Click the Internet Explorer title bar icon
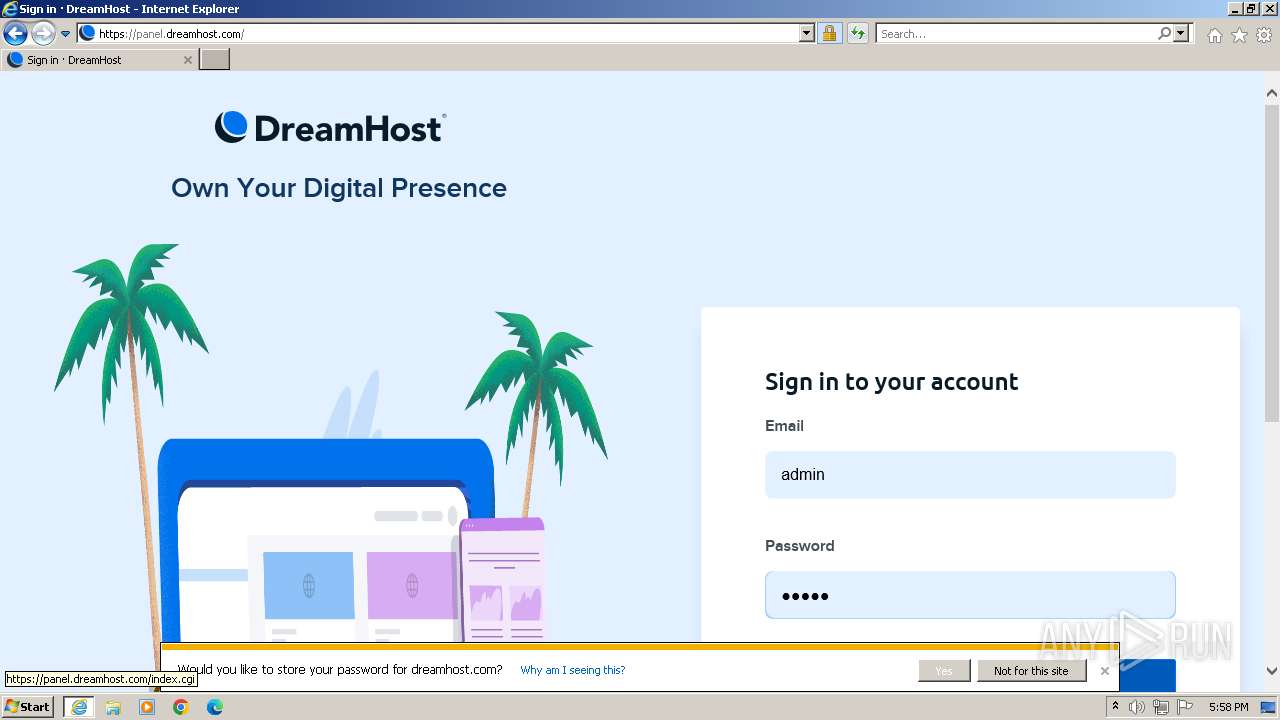The width and height of the screenshot is (1280, 720). [x=10, y=9]
